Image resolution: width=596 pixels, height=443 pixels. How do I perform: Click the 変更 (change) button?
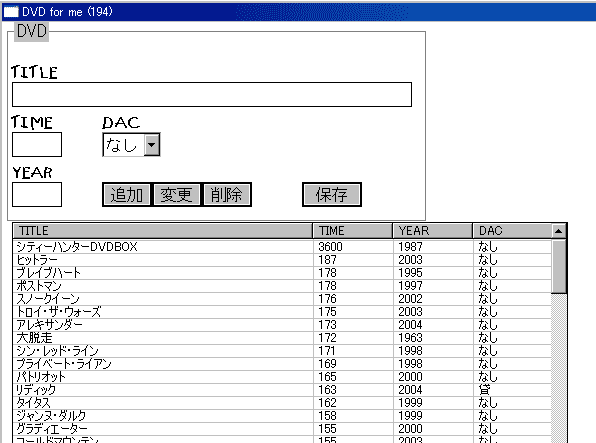pos(176,195)
